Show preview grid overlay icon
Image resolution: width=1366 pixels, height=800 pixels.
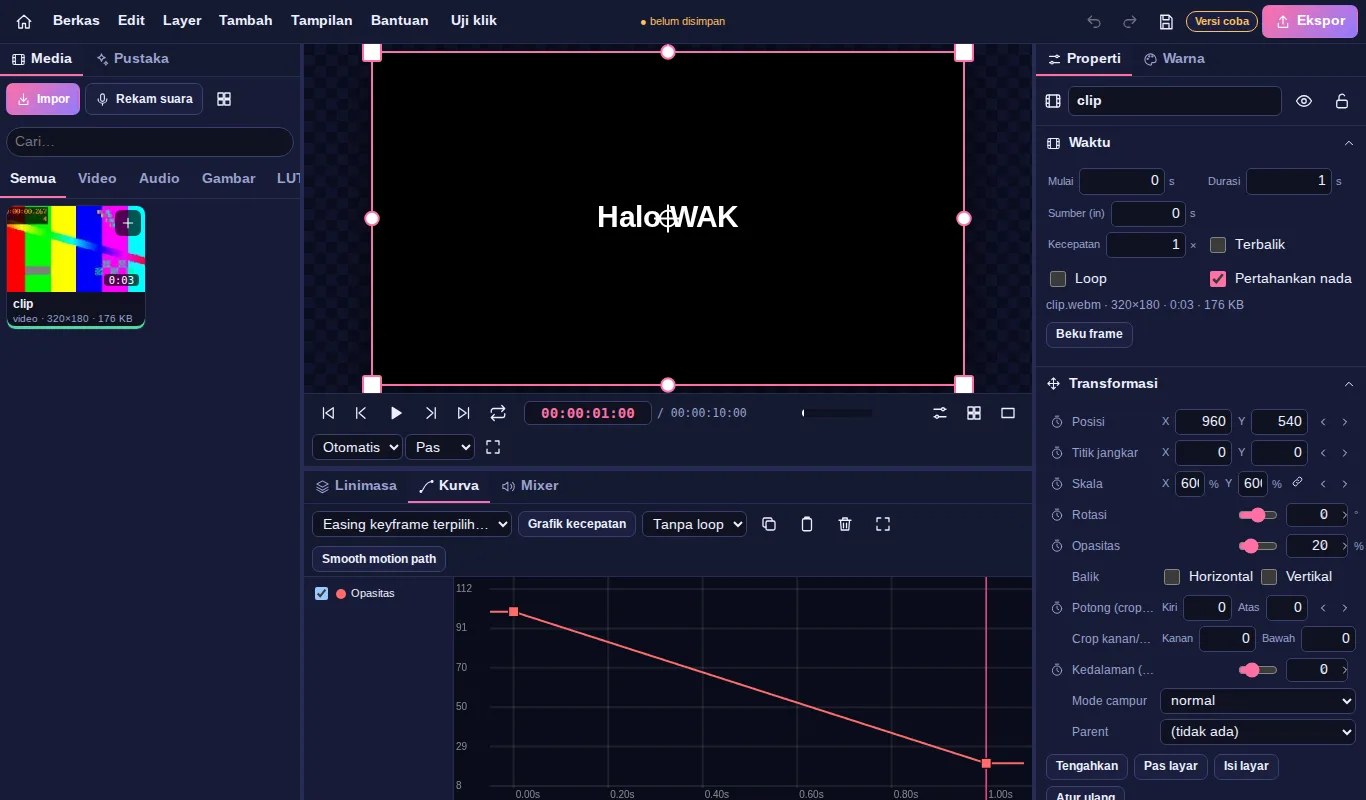(x=974, y=413)
